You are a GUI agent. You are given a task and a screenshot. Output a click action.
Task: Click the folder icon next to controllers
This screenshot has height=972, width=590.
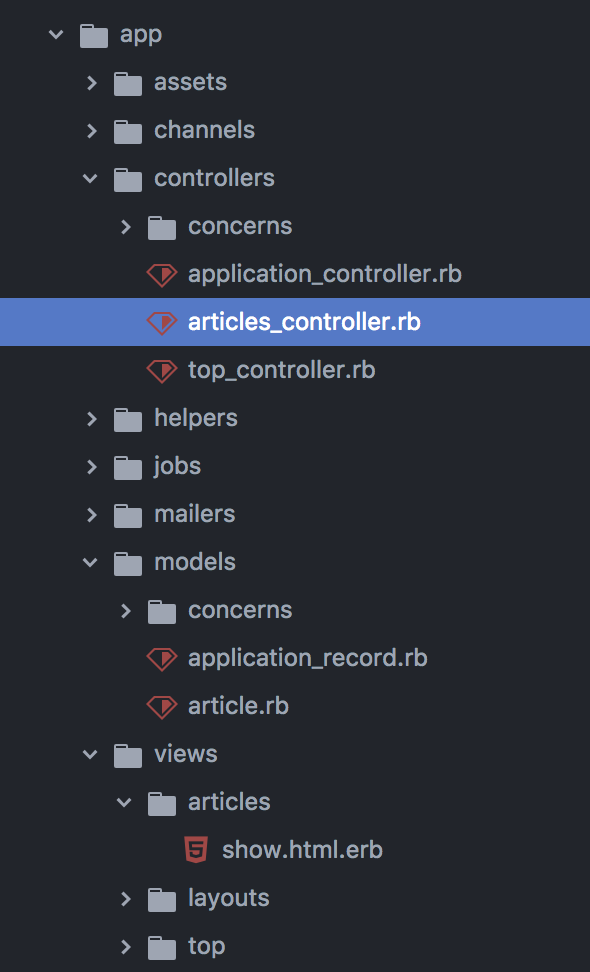(x=128, y=178)
